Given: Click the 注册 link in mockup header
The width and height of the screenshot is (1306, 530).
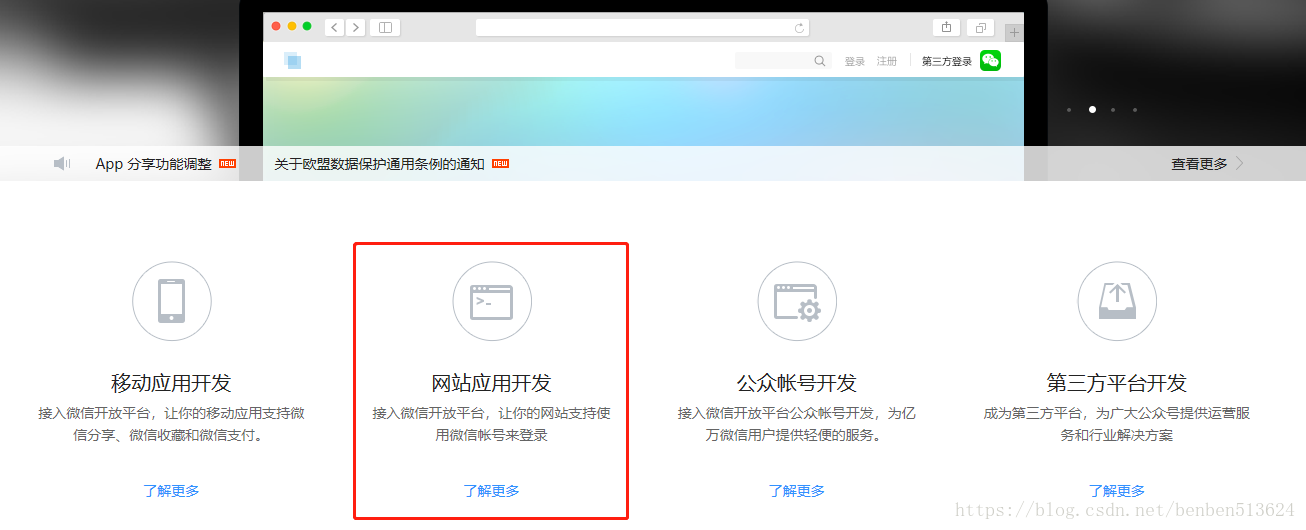Looking at the screenshot, I should 887,62.
